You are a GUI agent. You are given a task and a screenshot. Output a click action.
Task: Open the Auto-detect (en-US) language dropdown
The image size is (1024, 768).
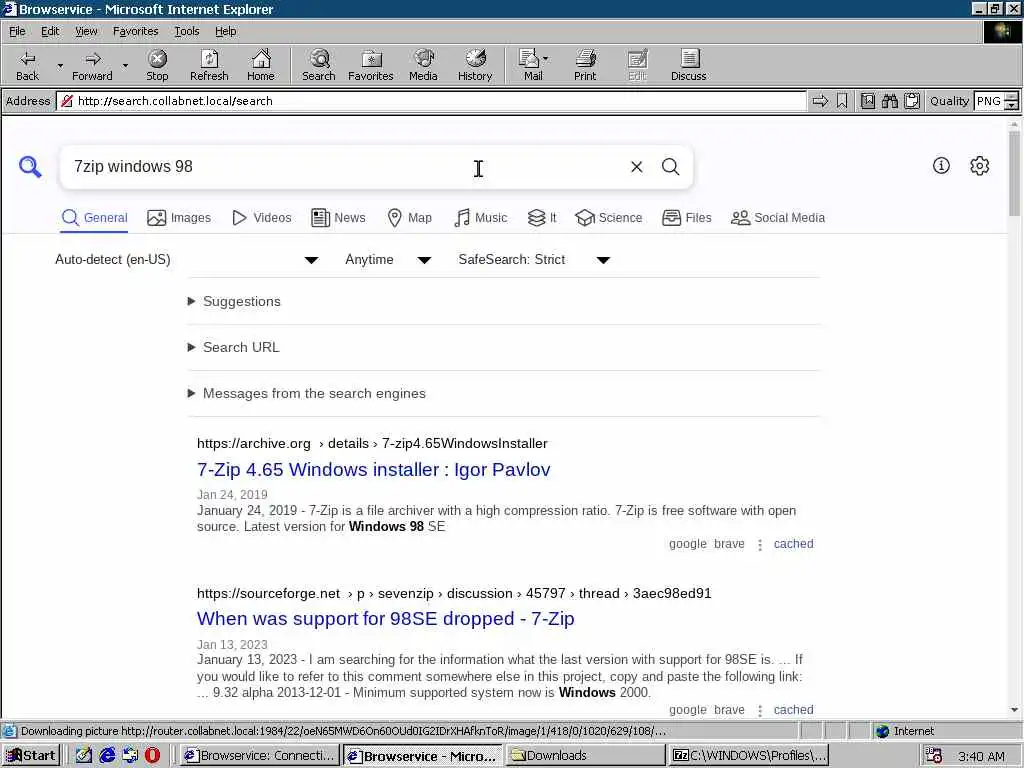point(186,260)
